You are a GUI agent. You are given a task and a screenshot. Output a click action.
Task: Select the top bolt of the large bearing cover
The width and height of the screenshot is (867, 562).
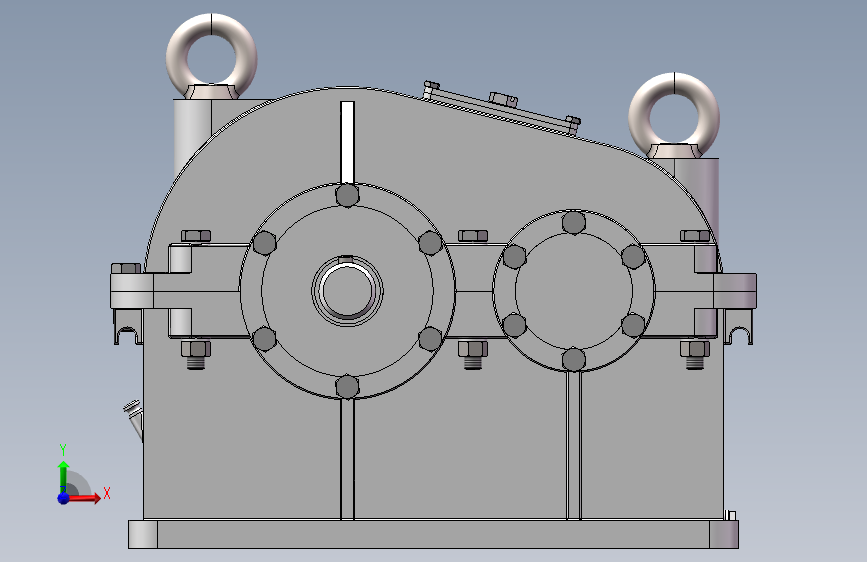click(347, 195)
